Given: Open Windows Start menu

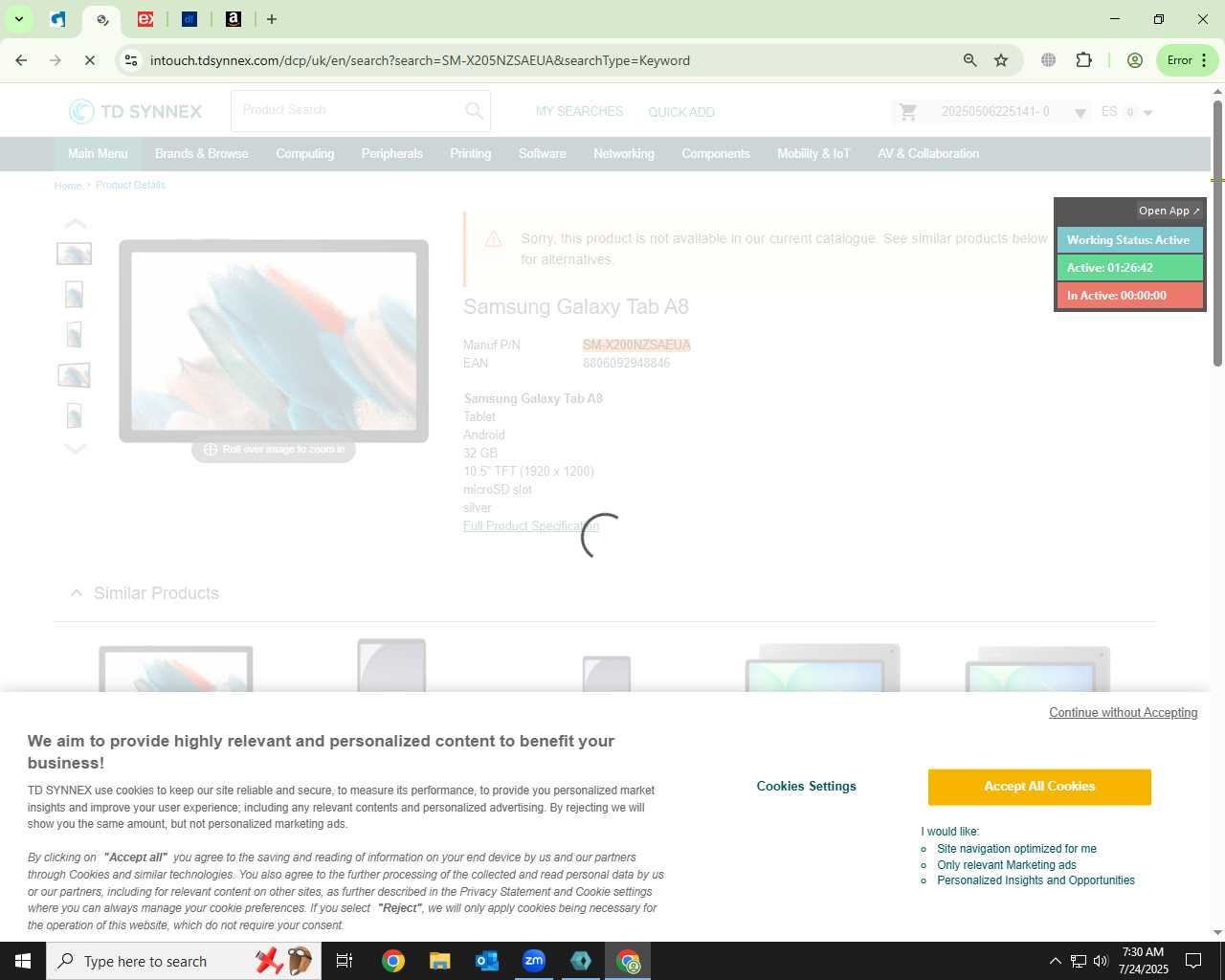Looking at the screenshot, I should pyautogui.click(x=23, y=961).
